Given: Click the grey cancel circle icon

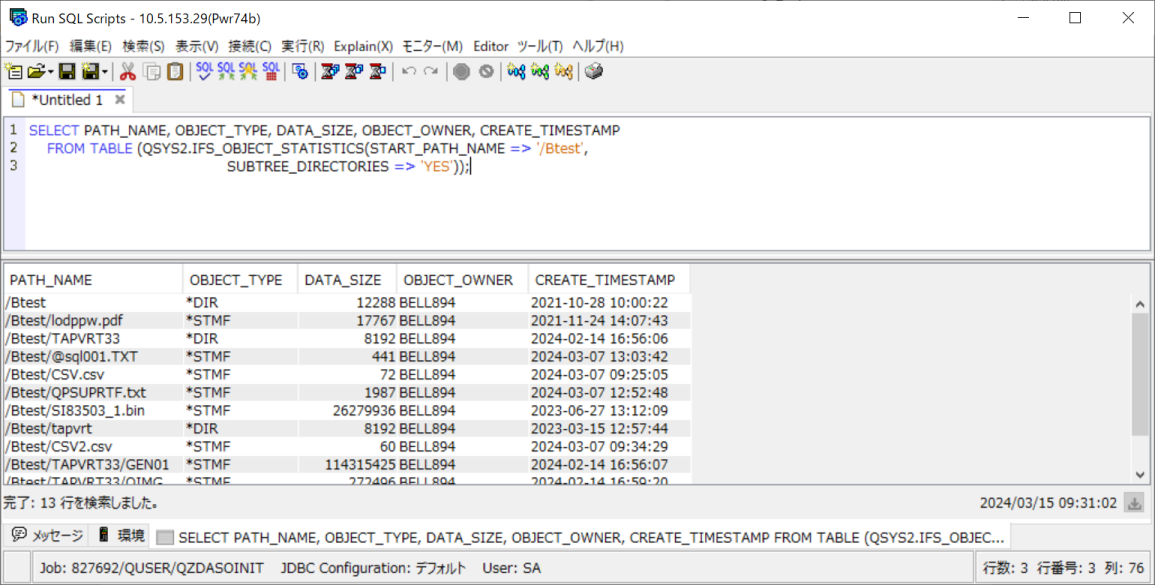Looking at the screenshot, I should tap(486, 71).
